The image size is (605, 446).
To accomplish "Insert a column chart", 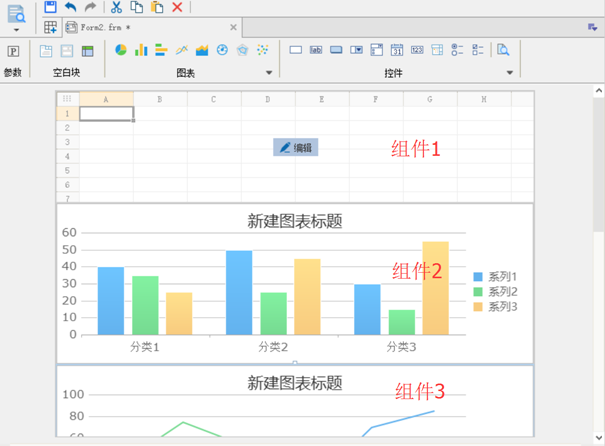I will tap(141, 50).
